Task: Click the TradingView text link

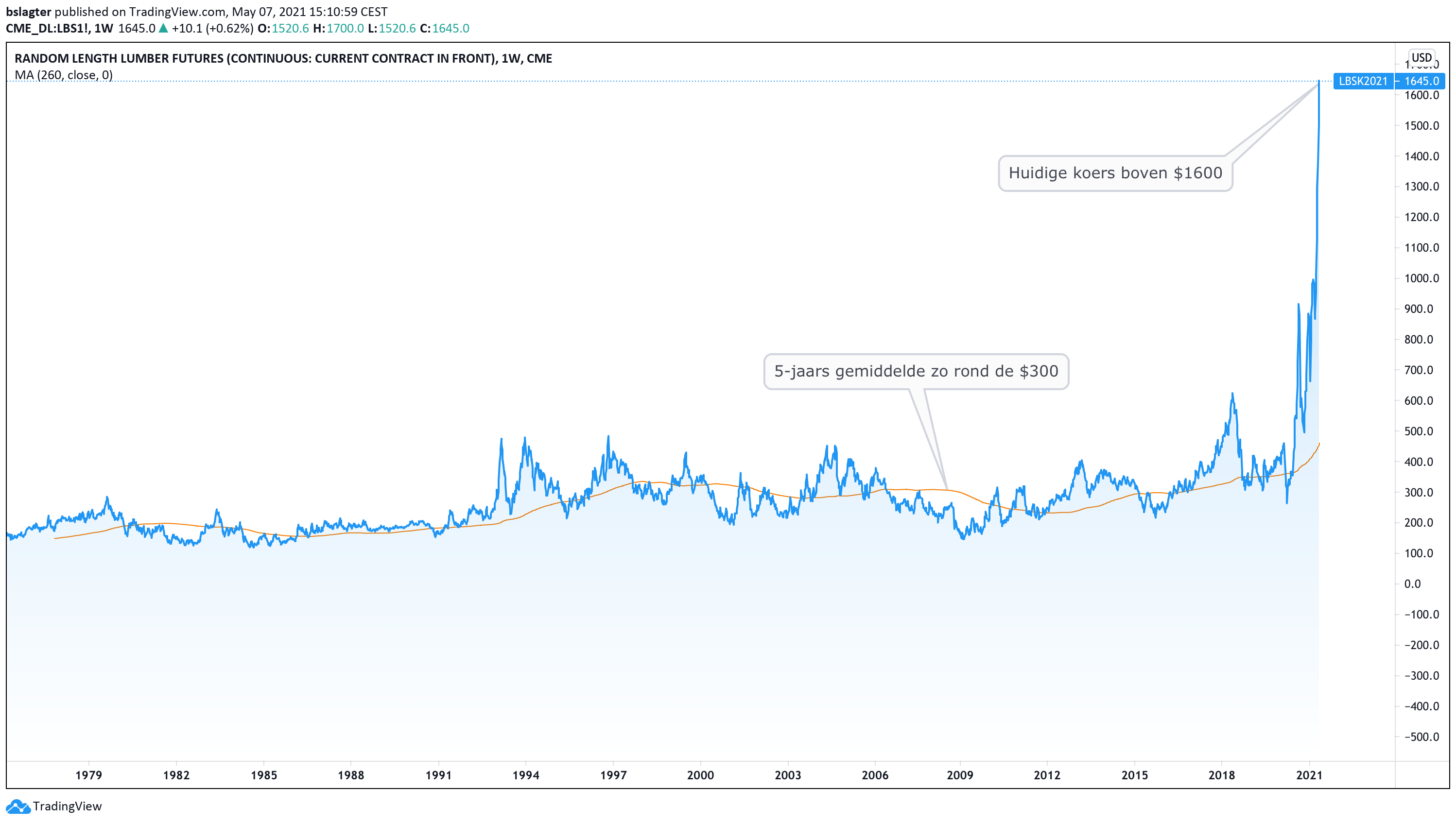Action: (67, 806)
